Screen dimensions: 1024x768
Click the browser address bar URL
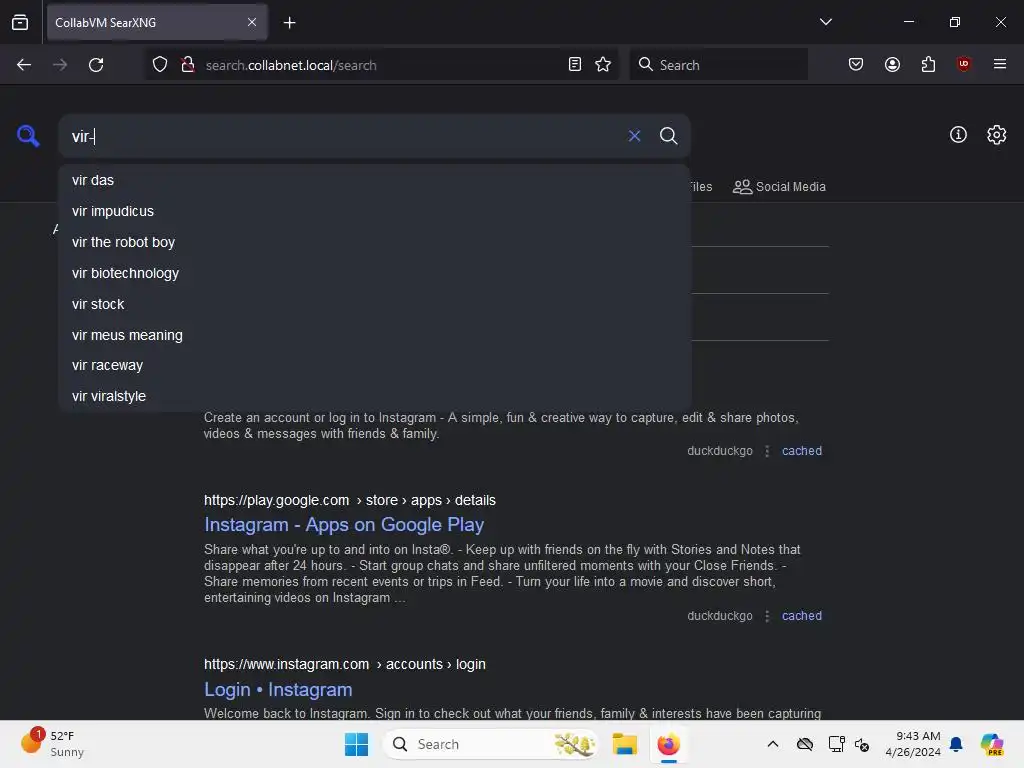291,65
